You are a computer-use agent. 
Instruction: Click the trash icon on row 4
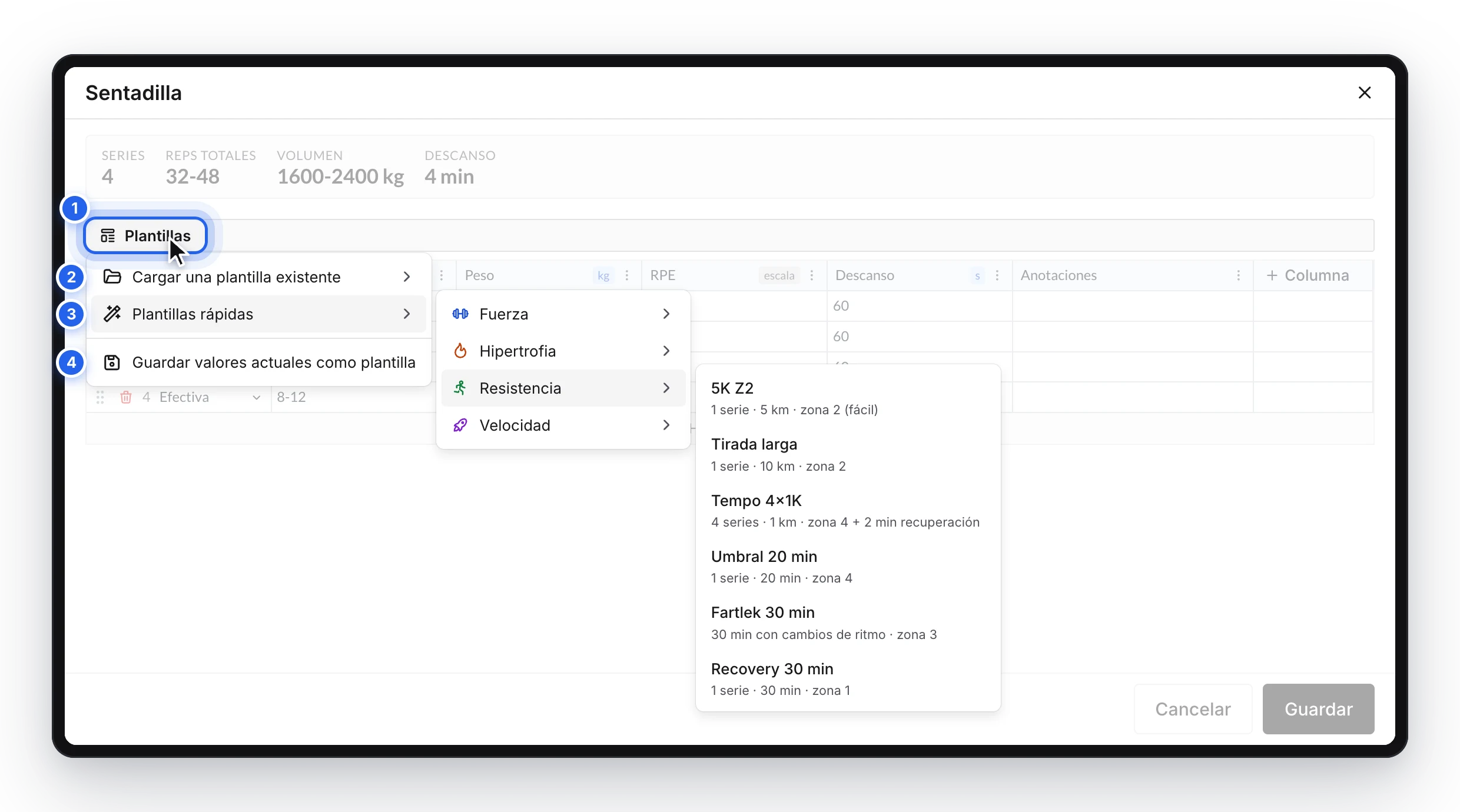click(125, 397)
